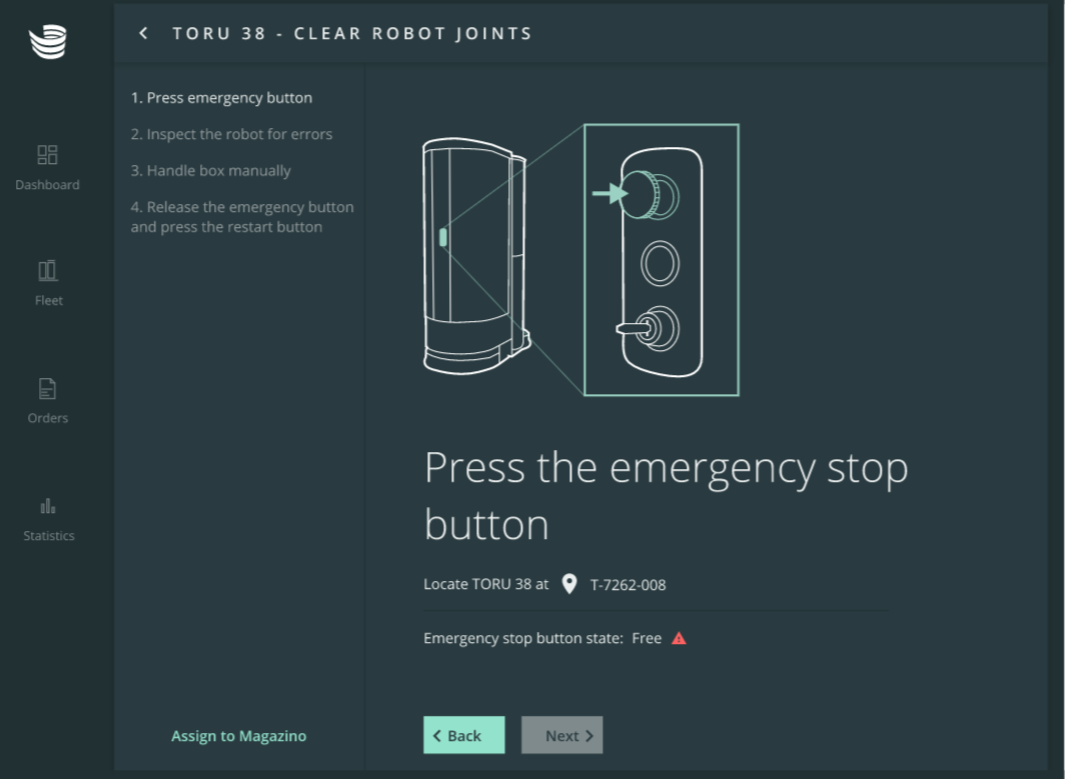The height and width of the screenshot is (779, 1065).
Task: Click the red warning triangle icon
Action: 679,638
